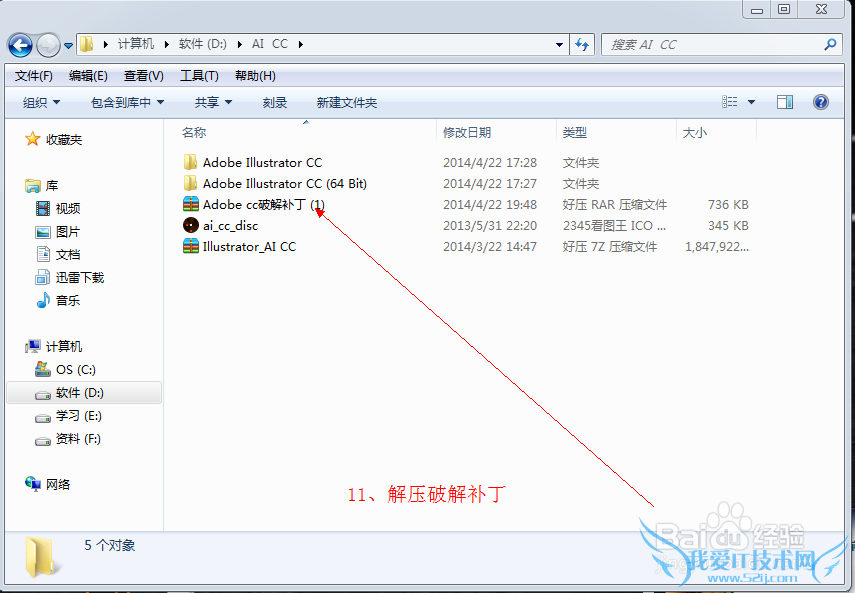Select 计算机 in the address breadcrumb
855x593 pixels.
(x=136, y=44)
